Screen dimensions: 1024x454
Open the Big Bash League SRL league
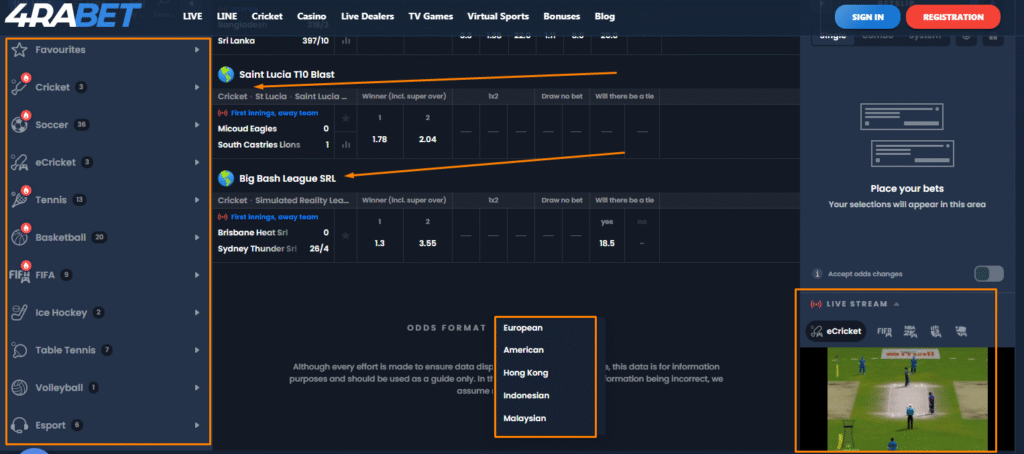tap(287, 178)
